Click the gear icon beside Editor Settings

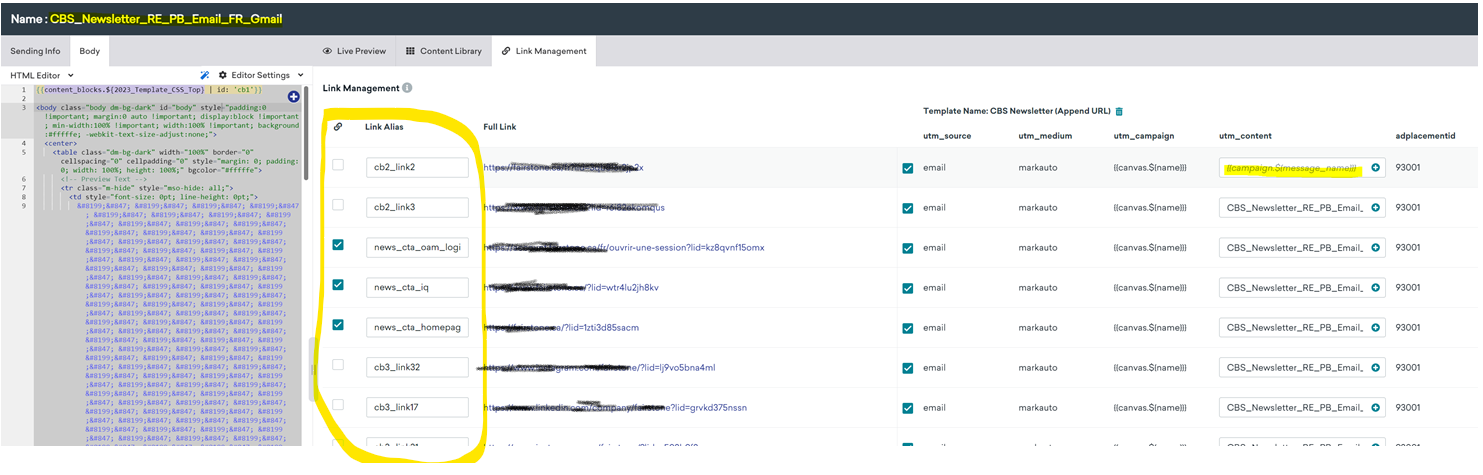(223, 75)
